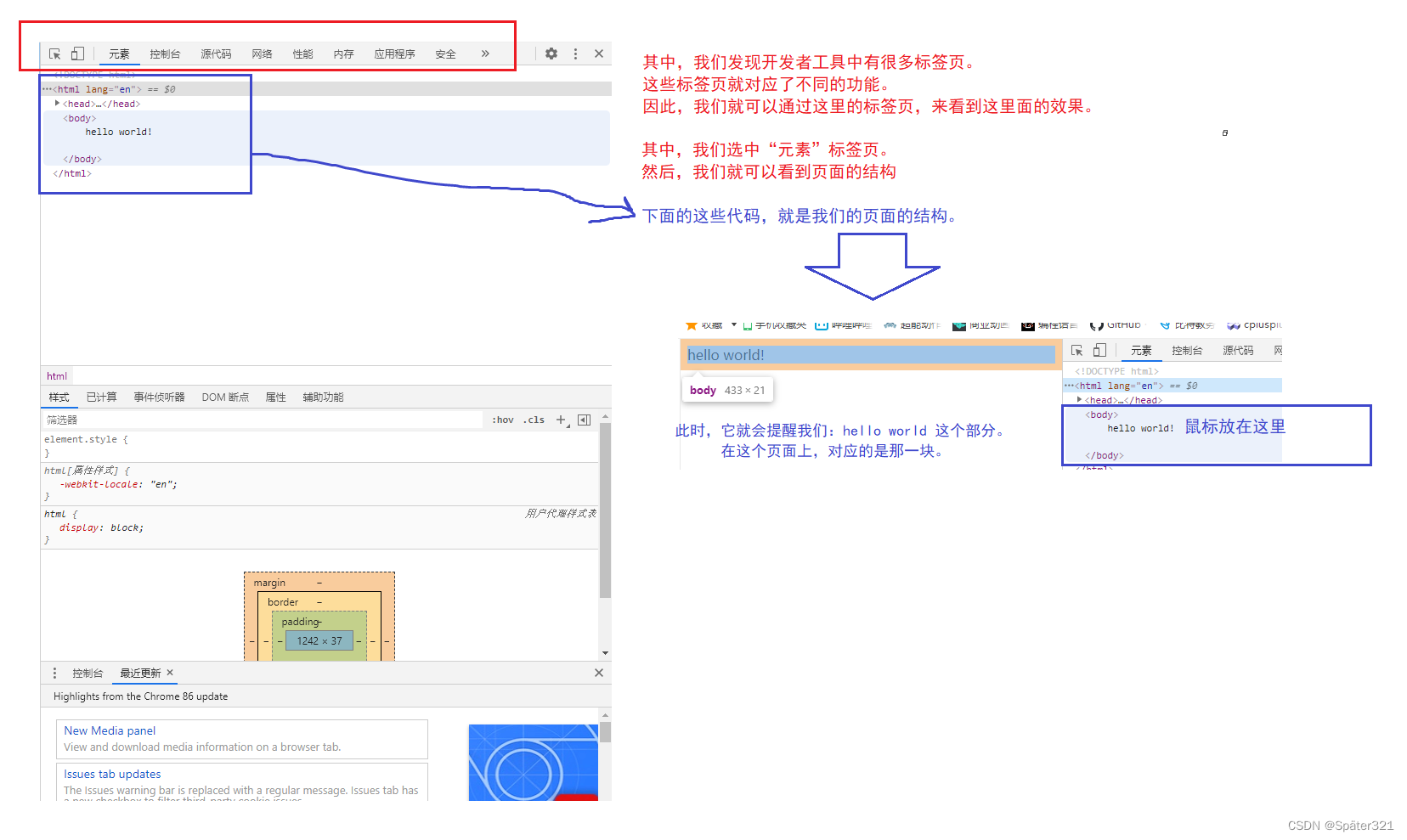Viewport: 1407px width, 840px height.
Task: Toggle the :hov pseudo-class panel
Action: [x=502, y=420]
